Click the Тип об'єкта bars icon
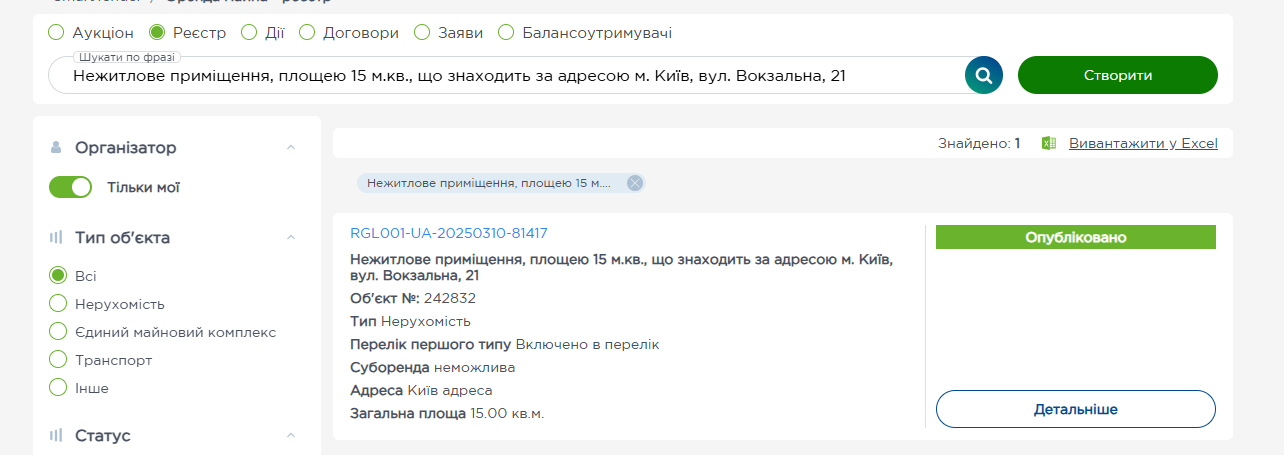 tap(56, 238)
